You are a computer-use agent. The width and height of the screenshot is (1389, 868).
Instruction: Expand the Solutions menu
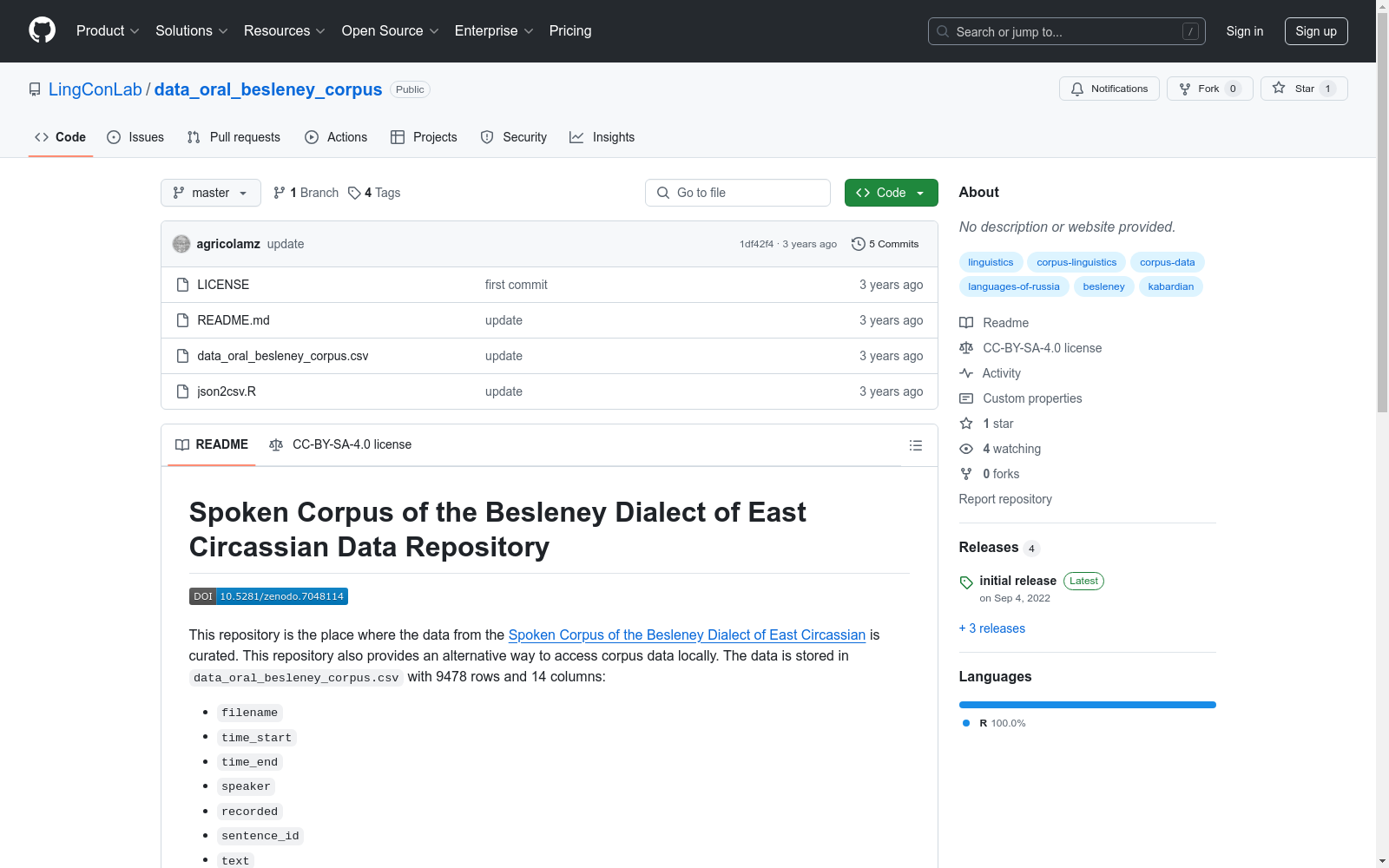tap(192, 31)
